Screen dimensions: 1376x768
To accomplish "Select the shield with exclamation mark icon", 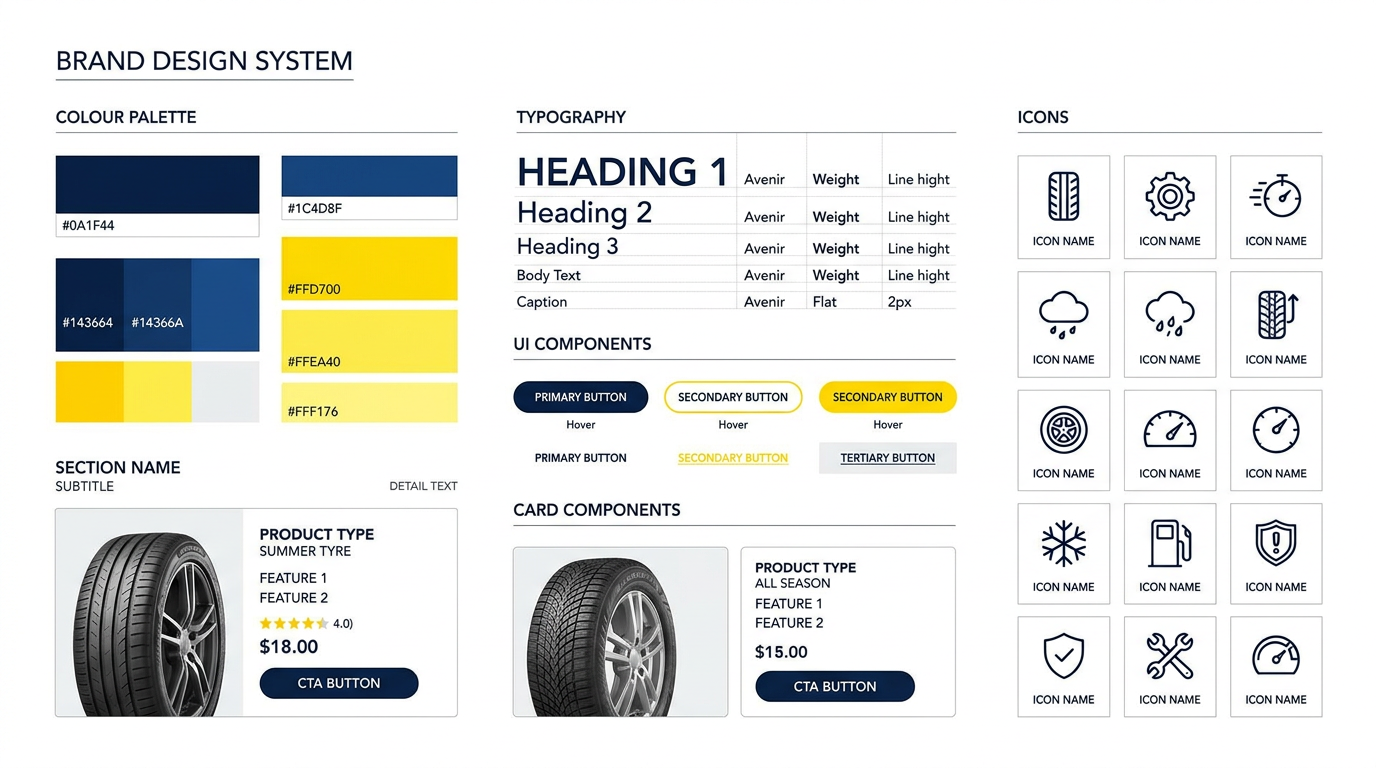I will [x=1276, y=544].
